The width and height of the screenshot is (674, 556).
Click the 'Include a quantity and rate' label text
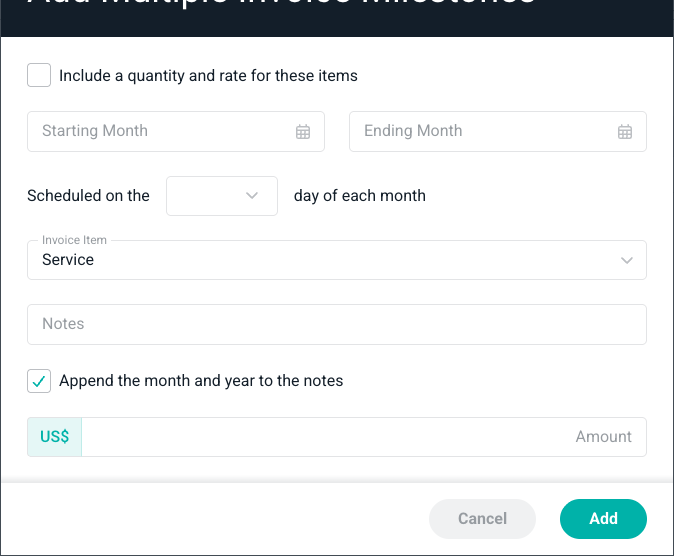pyautogui.click(x=208, y=76)
